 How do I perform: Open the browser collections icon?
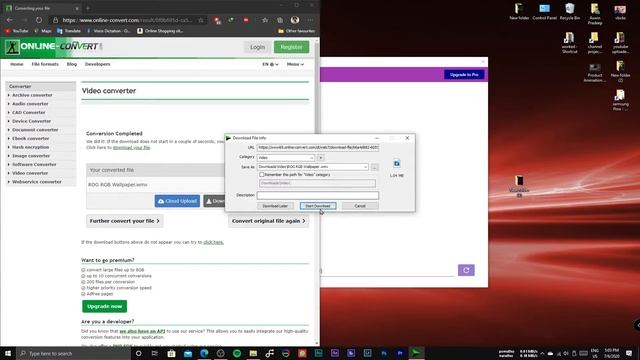(280, 20)
